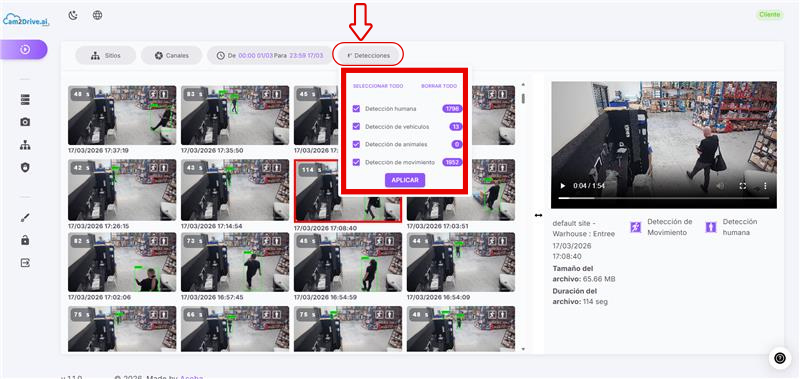The image size is (800, 379).
Task: Click the thumbnail list vertical scrollbar
Action: [523, 98]
